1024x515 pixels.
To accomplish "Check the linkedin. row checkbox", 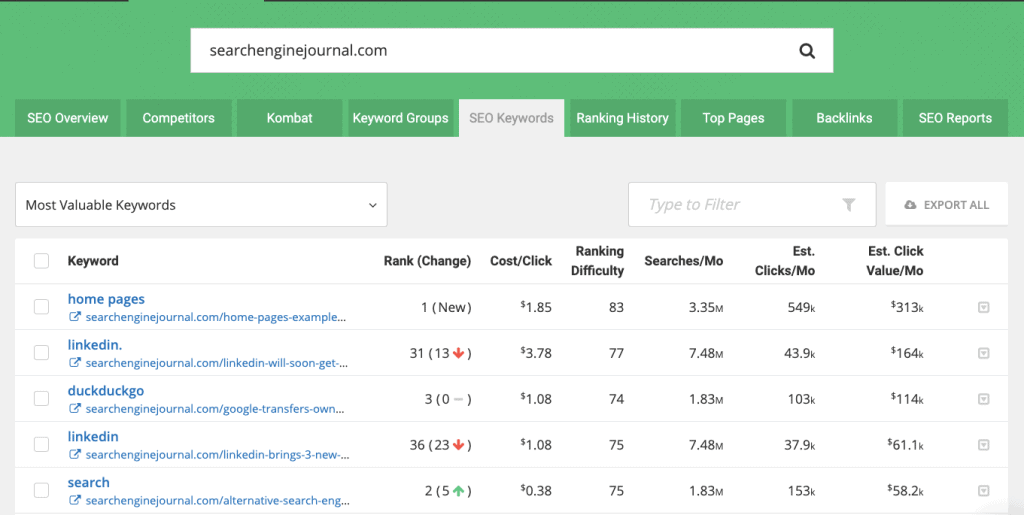I will point(41,352).
